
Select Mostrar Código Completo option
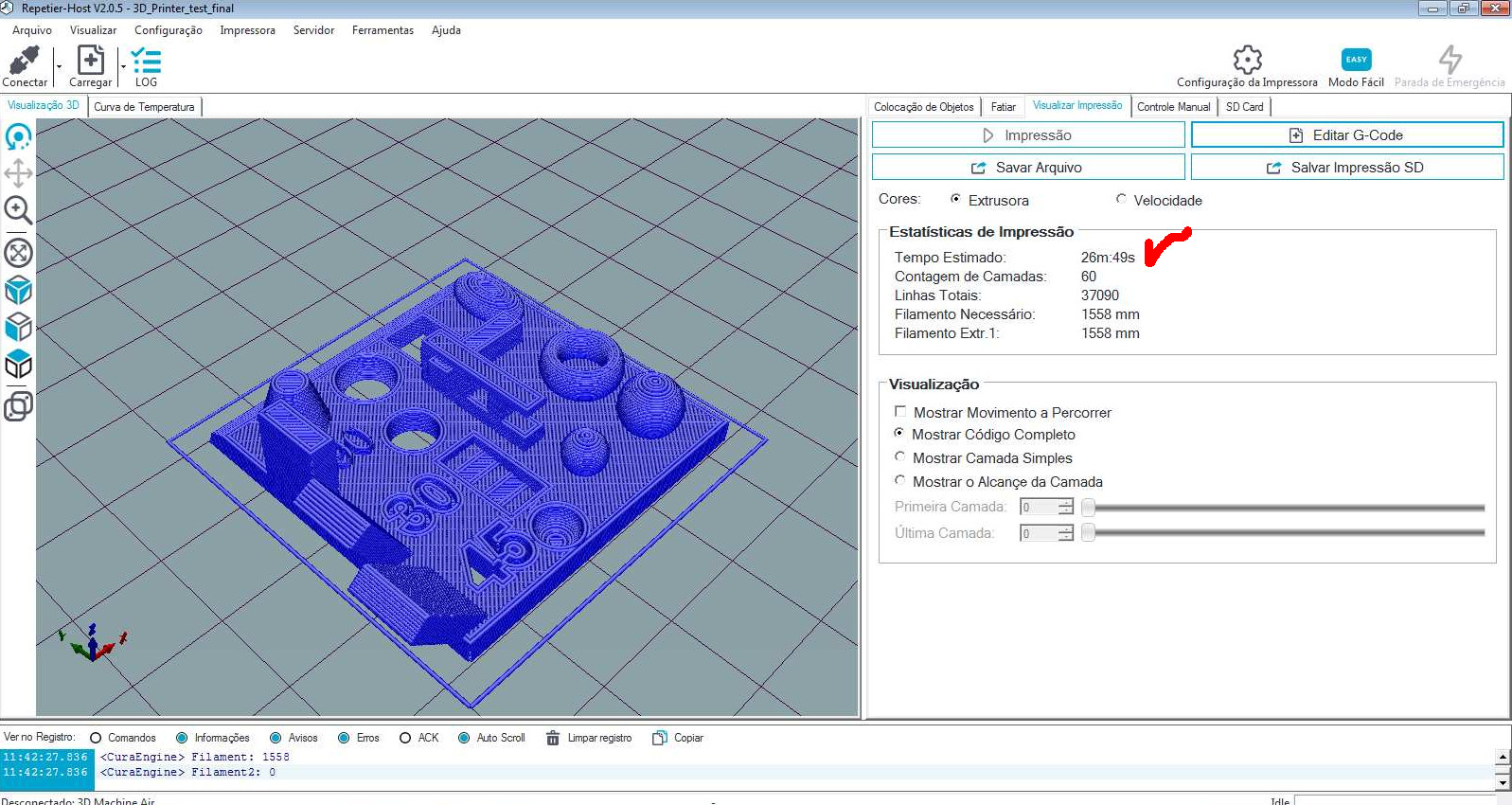[x=899, y=433]
